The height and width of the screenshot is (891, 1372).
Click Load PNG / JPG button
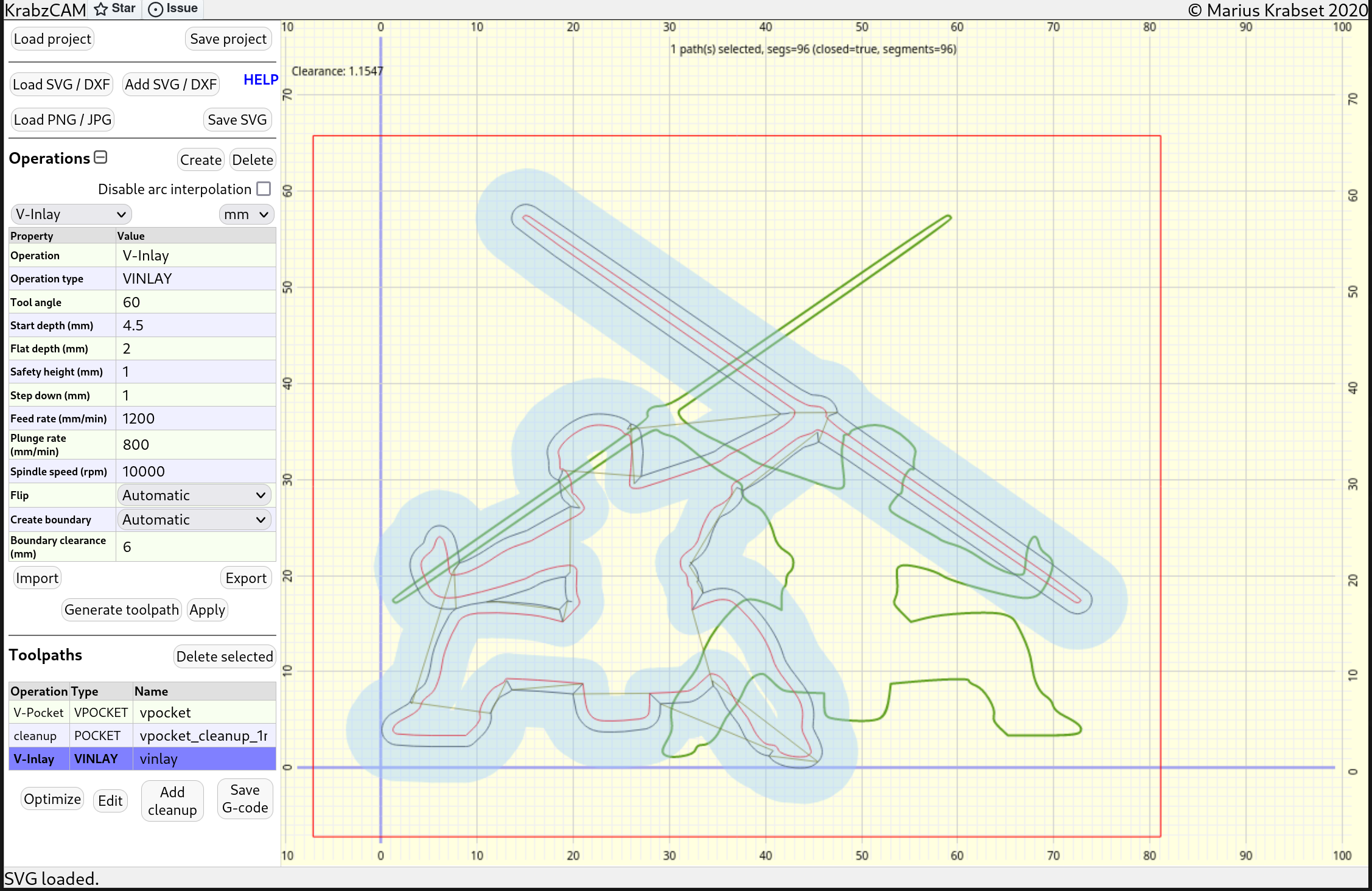(x=63, y=120)
